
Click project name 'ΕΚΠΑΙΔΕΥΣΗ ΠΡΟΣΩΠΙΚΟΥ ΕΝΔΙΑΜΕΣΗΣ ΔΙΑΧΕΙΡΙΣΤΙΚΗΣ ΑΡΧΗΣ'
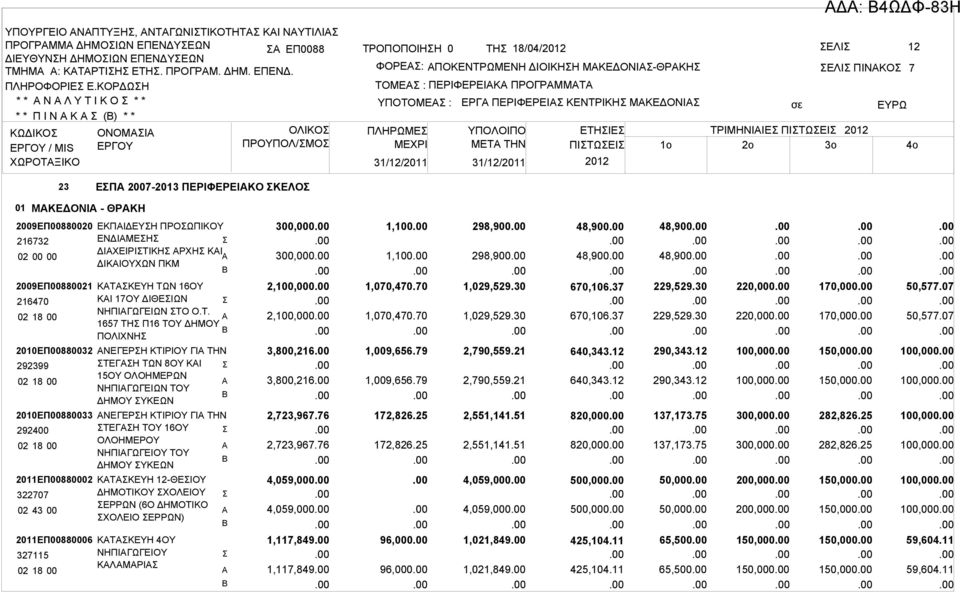pos(160,245)
